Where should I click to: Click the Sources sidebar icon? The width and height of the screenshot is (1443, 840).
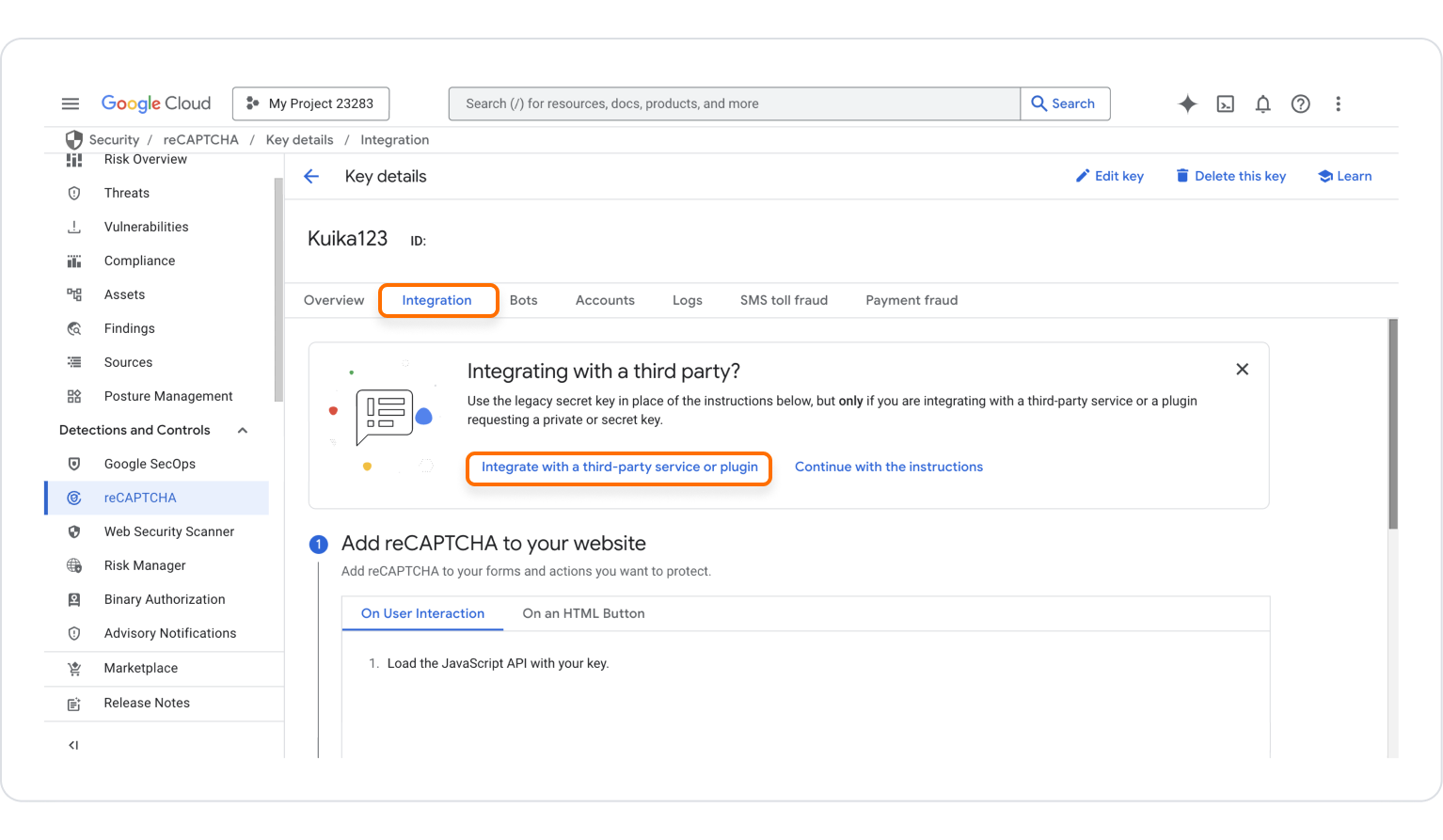tap(74, 362)
